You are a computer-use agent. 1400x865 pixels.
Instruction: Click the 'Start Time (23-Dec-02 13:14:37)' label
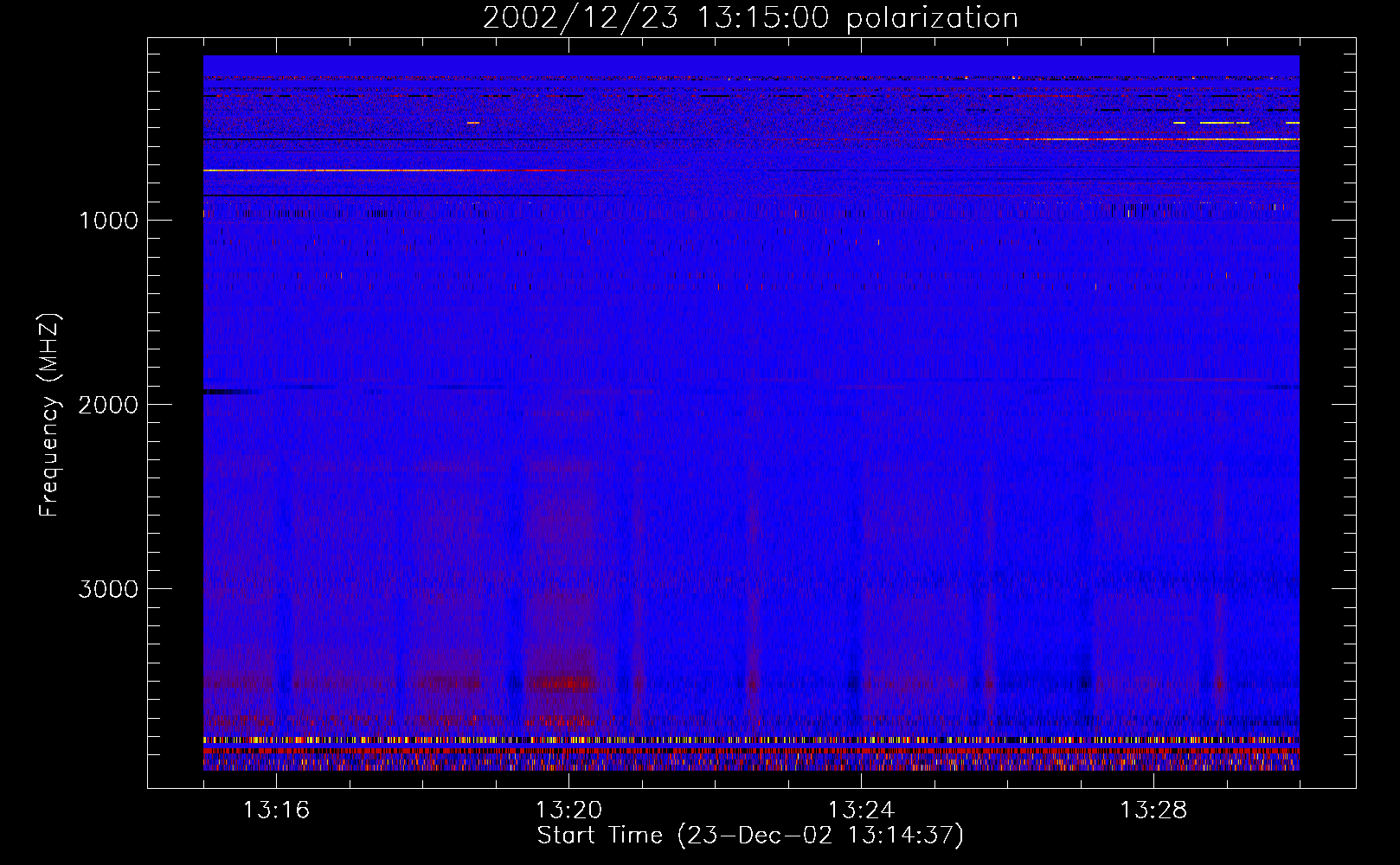[750, 836]
